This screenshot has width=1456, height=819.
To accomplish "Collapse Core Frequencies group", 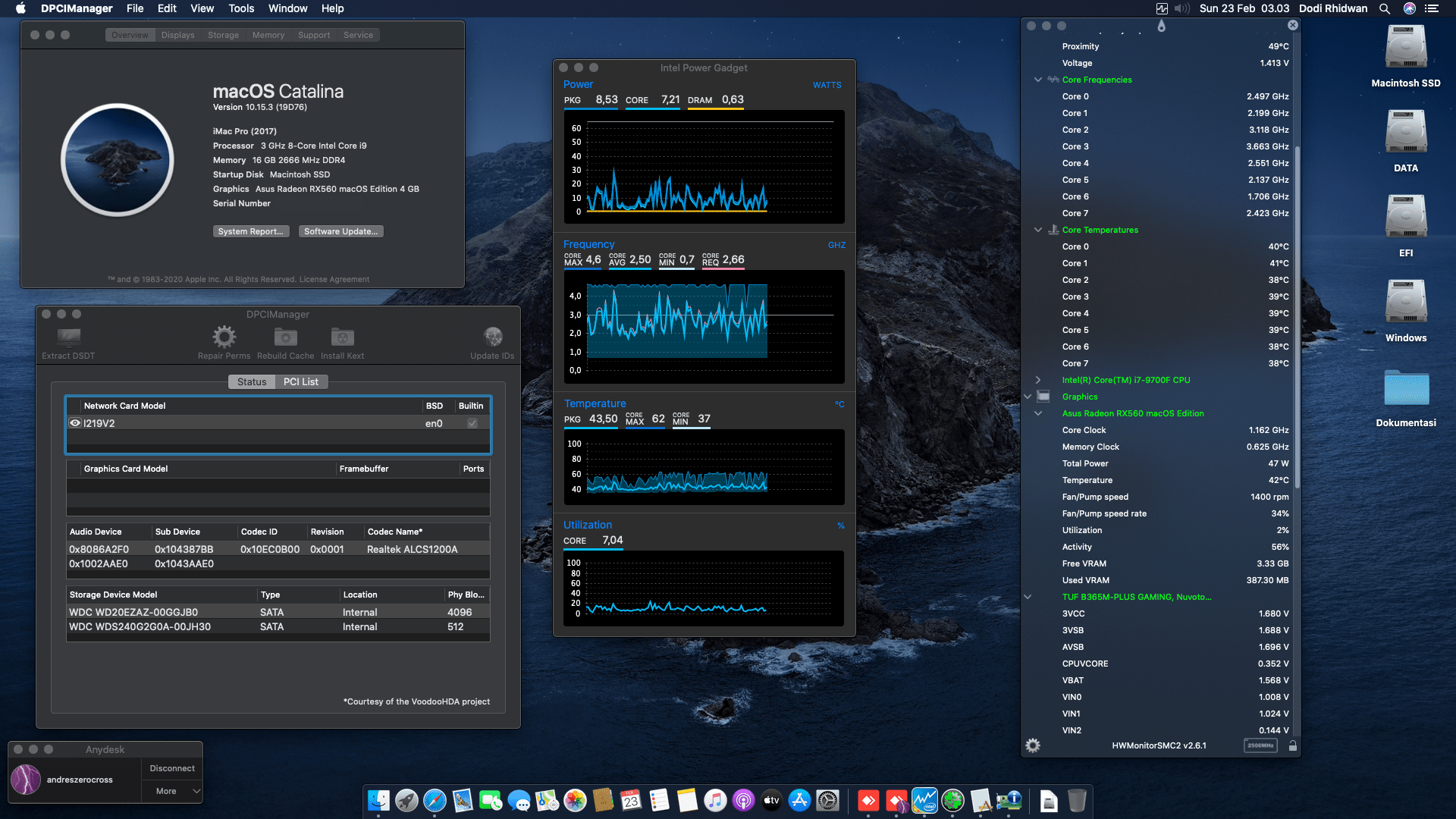I will click(1037, 80).
